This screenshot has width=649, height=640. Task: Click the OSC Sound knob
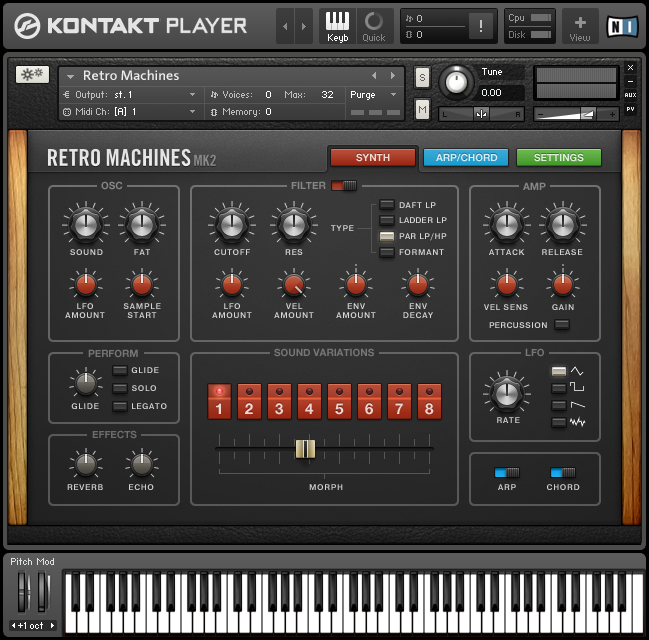86,225
